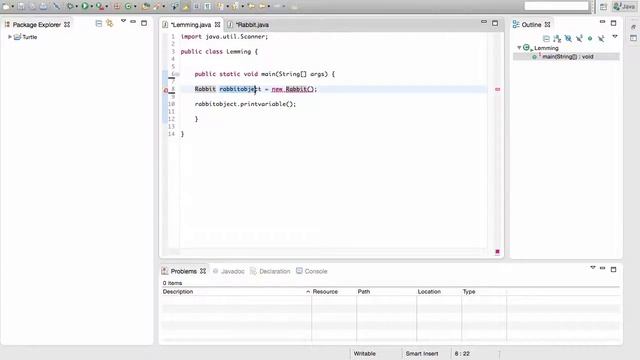Viewport: 640px width, 360px height.
Task: Click the Run External Tools icon
Action: (100, 6)
